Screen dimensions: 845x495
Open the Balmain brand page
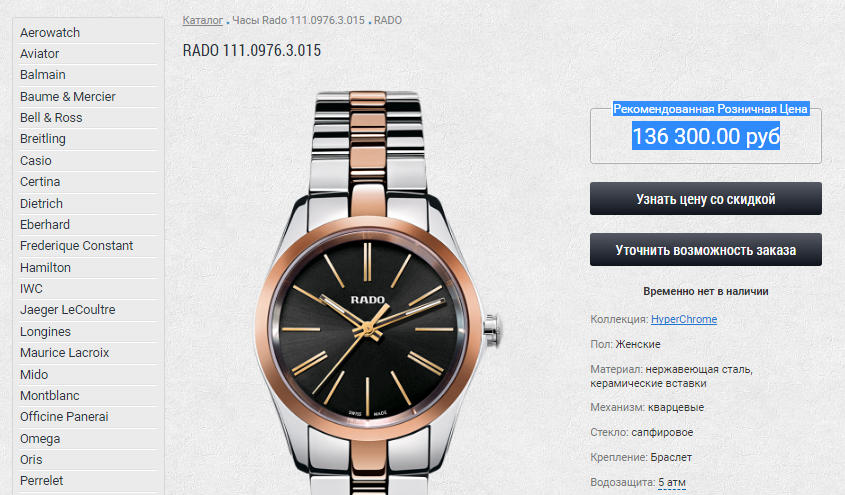[x=43, y=75]
